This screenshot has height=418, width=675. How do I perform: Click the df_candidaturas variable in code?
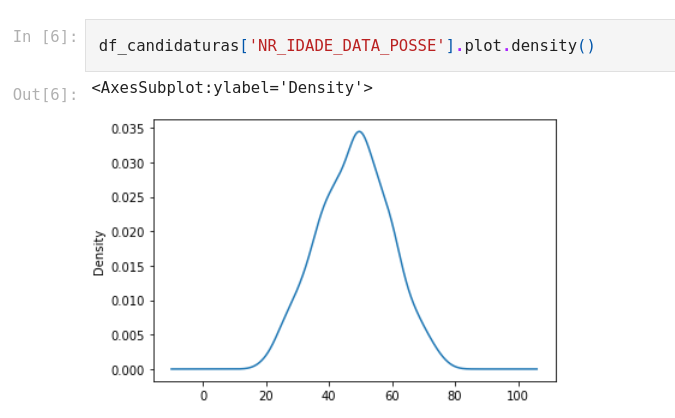click(x=169, y=46)
